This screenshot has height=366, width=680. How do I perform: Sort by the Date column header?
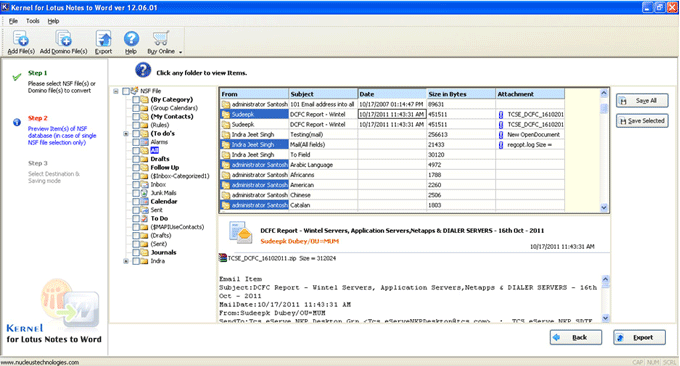tap(392, 94)
